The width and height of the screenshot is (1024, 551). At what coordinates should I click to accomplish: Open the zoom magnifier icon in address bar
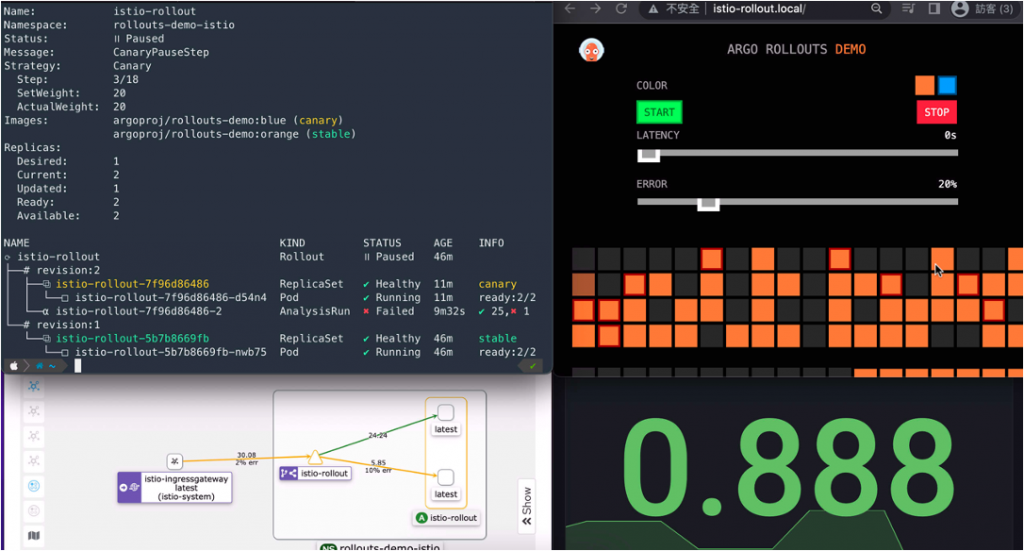876,8
